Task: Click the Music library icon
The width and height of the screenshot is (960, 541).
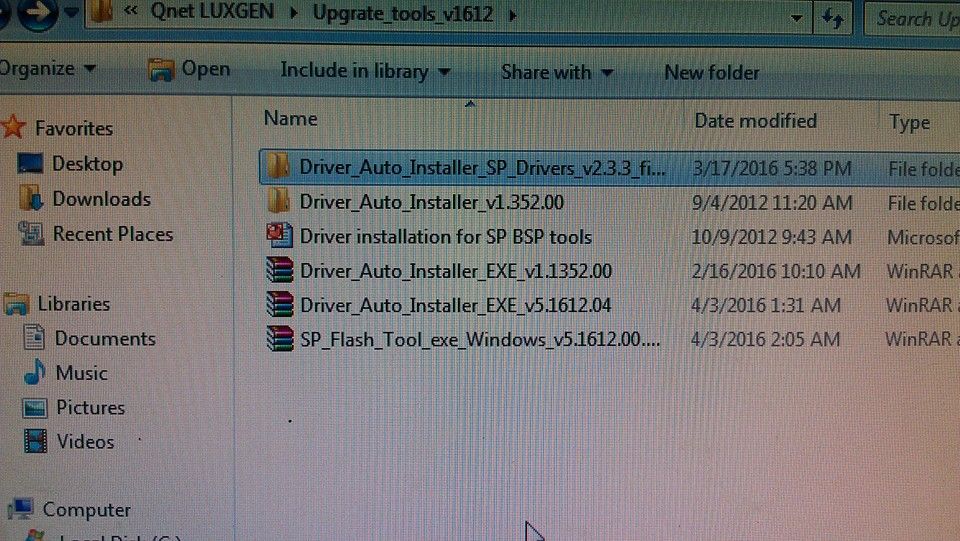Action: pyautogui.click(x=36, y=373)
